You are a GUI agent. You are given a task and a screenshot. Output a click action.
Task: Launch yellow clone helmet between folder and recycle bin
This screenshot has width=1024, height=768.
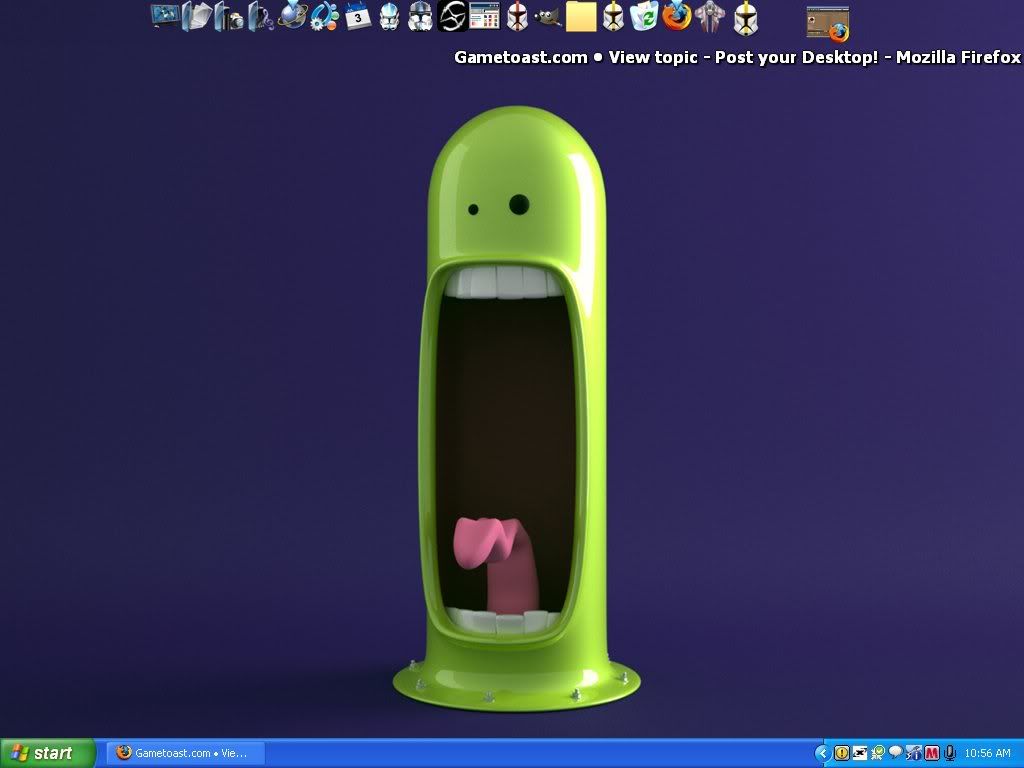(613, 16)
